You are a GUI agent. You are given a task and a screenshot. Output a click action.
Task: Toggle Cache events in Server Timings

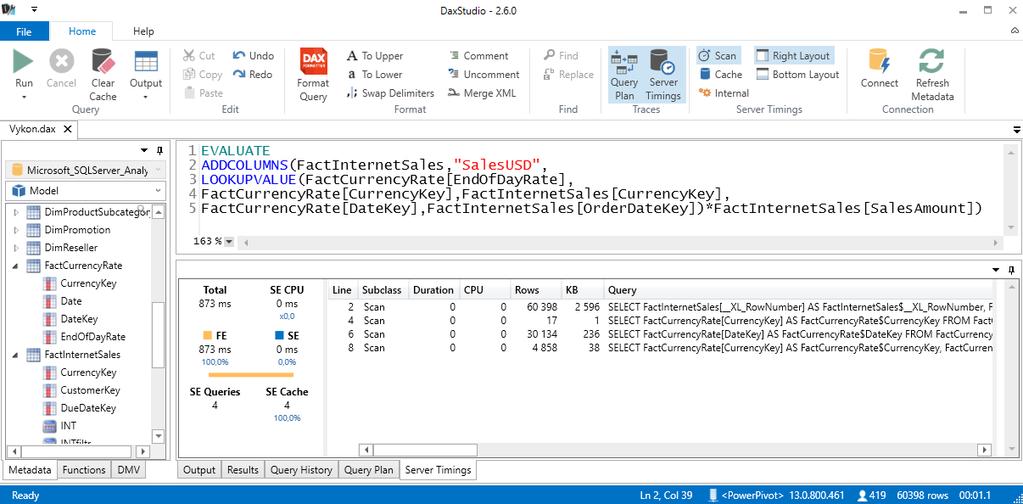click(720, 74)
